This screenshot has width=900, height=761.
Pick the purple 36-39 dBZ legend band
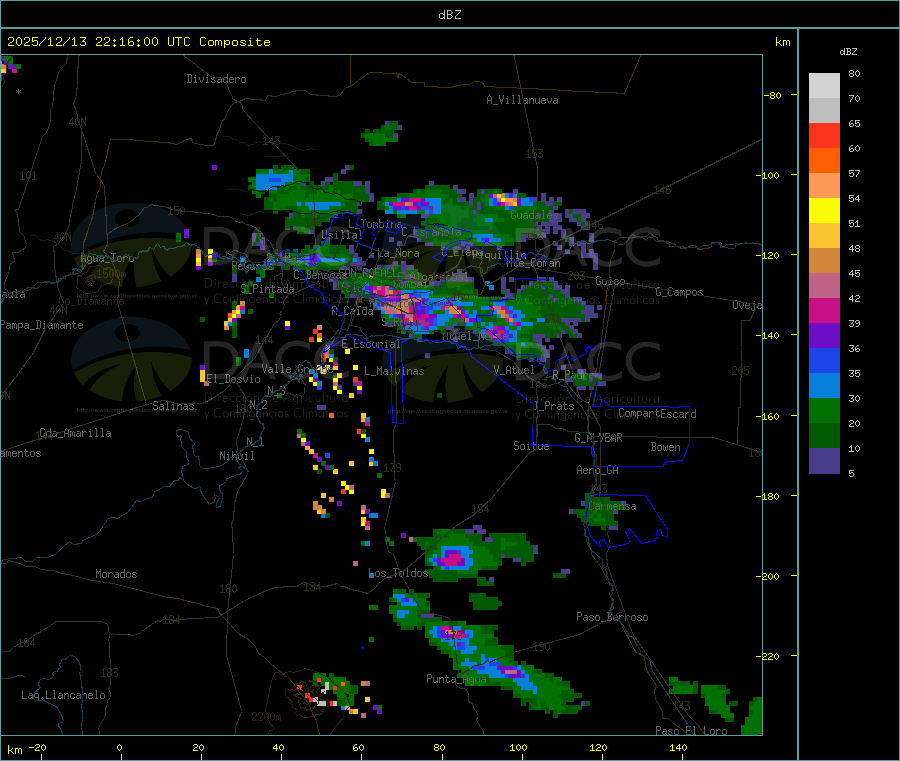(x=824, y=336)
